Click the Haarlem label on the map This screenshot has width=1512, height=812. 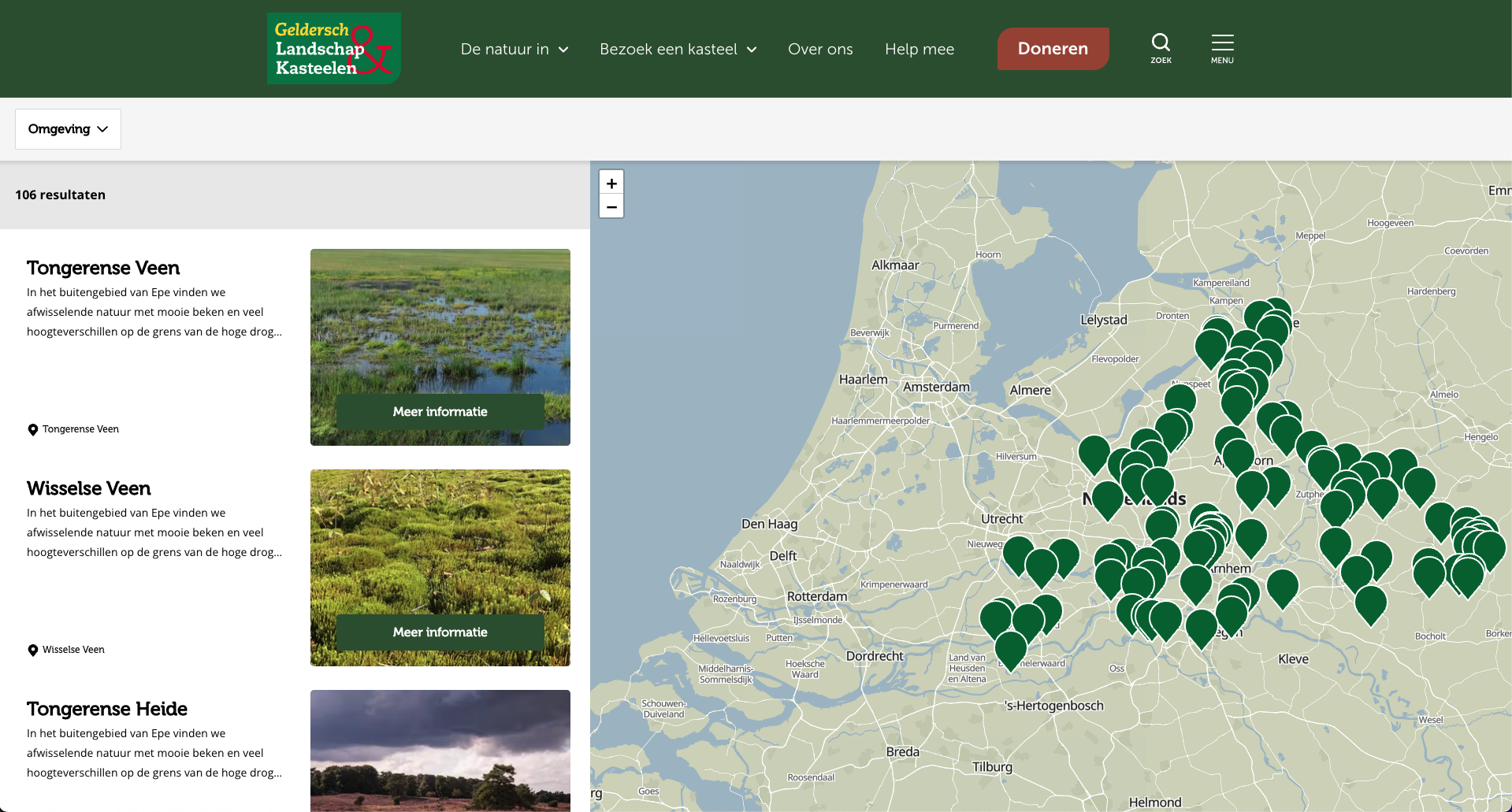863,380
